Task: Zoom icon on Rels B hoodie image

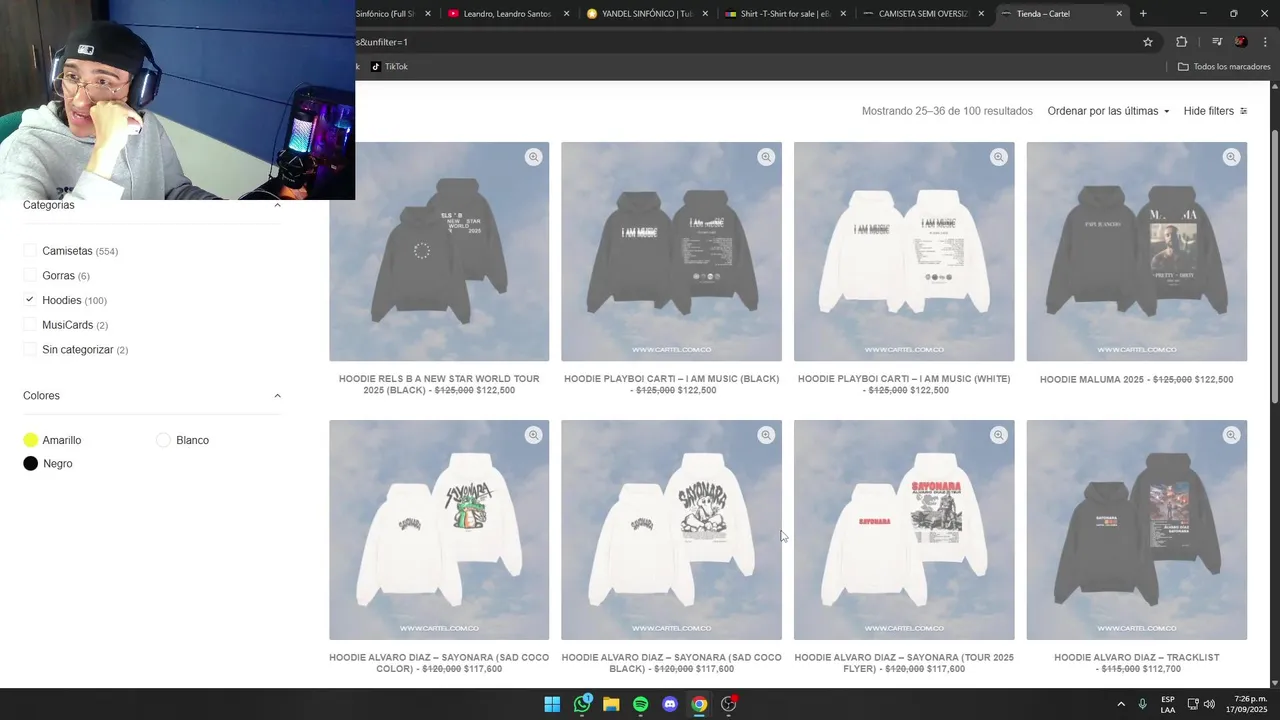Action: tap(534, 157)
